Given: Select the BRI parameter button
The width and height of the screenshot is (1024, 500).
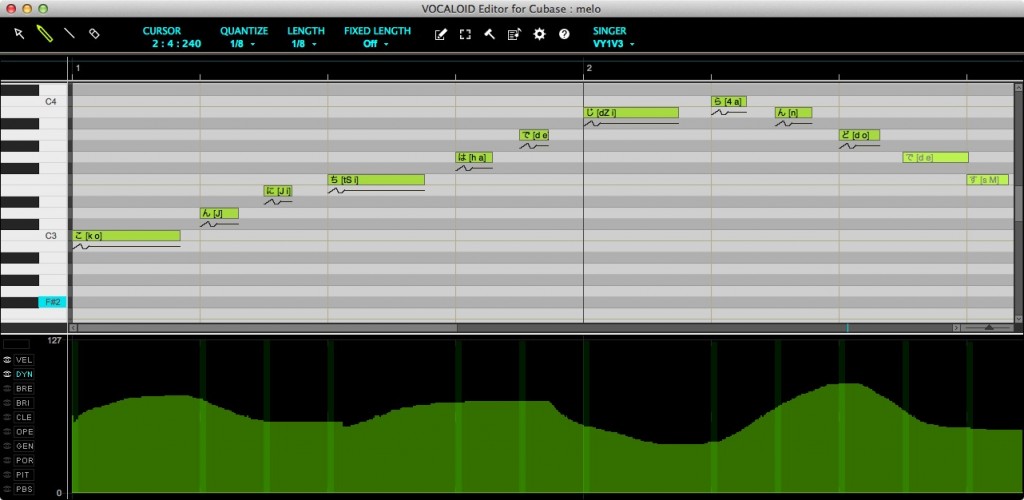Looking at the screenshot, I should click(x=24, y=403).
